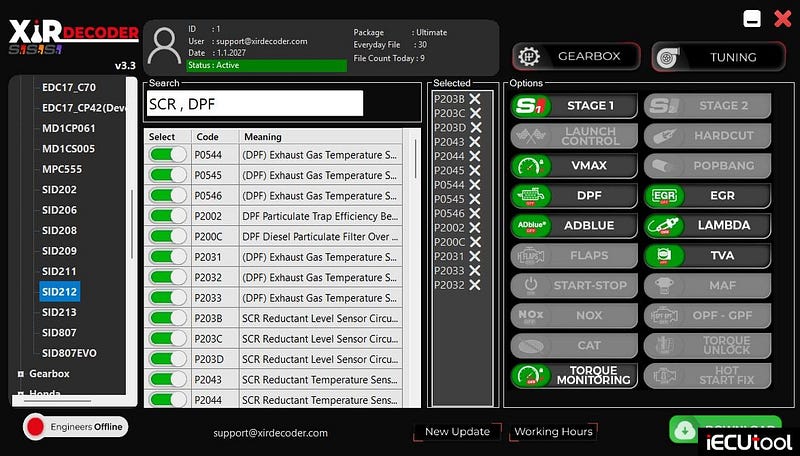This screenshot has height=456, width=800.
Task: Click the Stage 2 icon
Action: 663,106
